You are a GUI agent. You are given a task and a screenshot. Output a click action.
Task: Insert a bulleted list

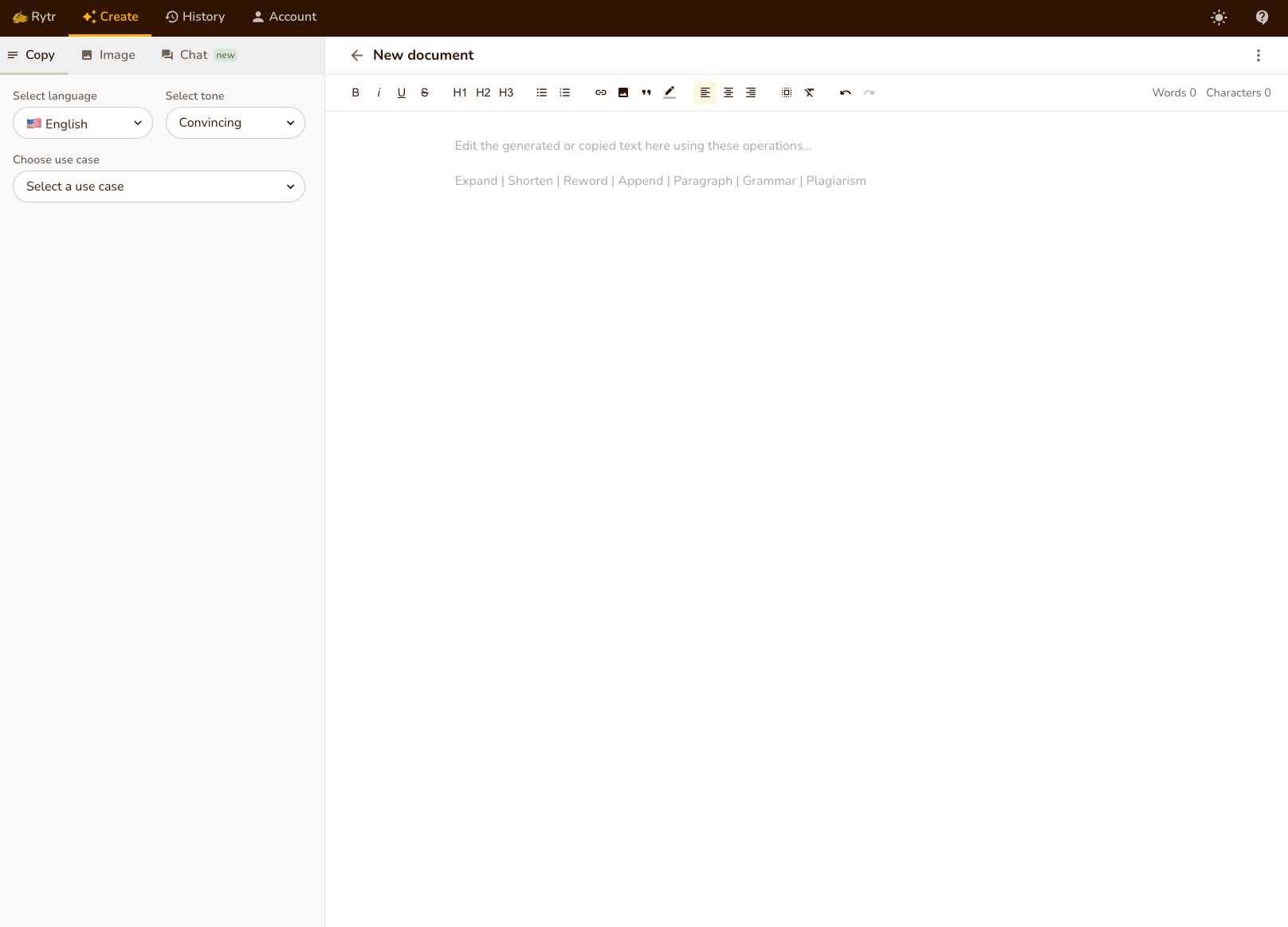tap(542, 92)
